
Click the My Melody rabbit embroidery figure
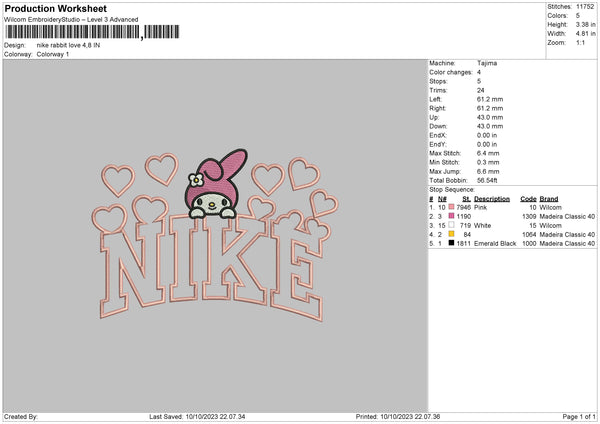click(x=216, y=184)
